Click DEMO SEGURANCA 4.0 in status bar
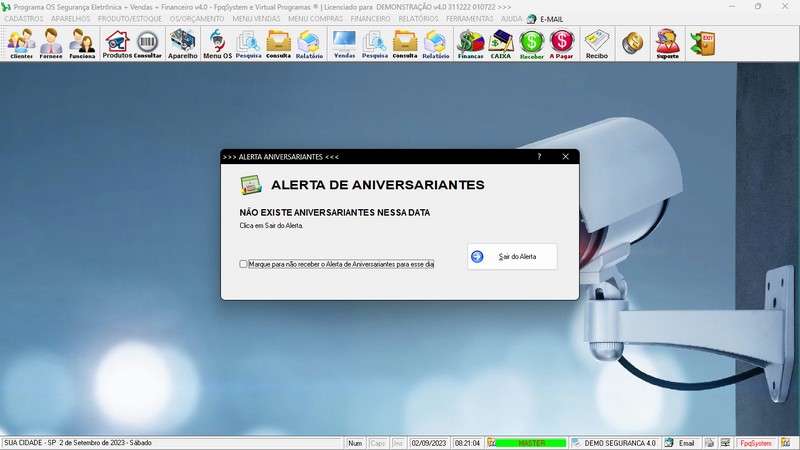 [x=620, y=443]
